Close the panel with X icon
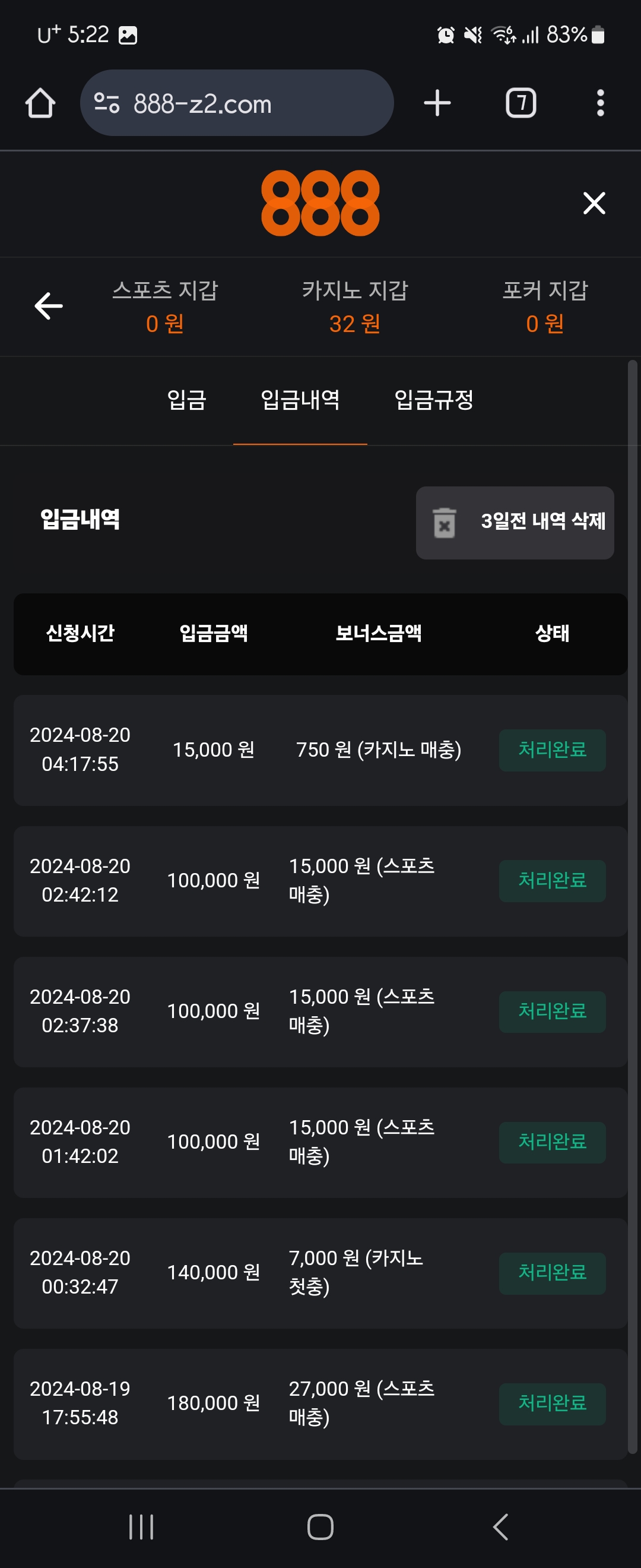This screenshot has width=641, height=1568. pos(594,203)
